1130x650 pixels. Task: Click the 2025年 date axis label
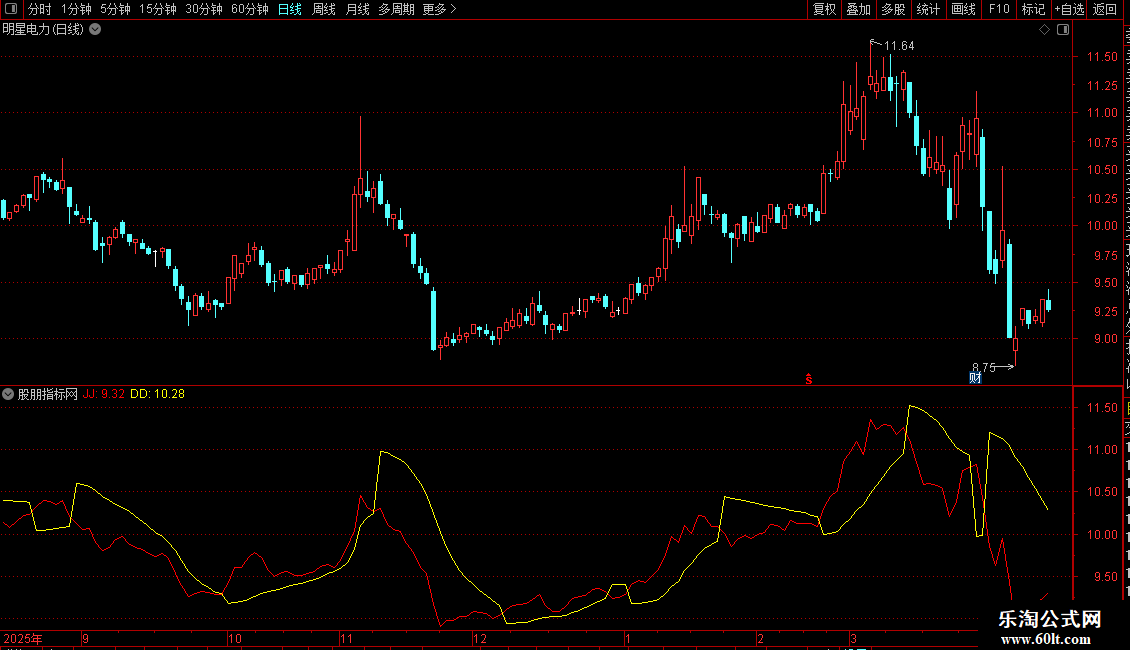23,638
